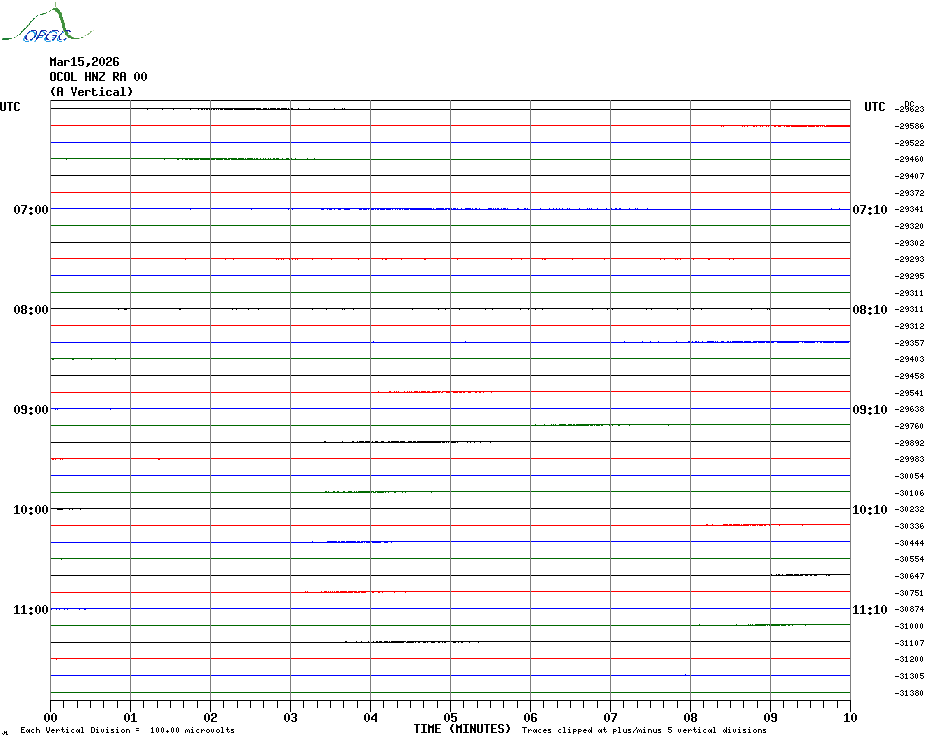Image resolution: width=930 pixels, height=744 pixels.
Task: Select the -29623 DC offset value
Action: click(x=910, y=109)
